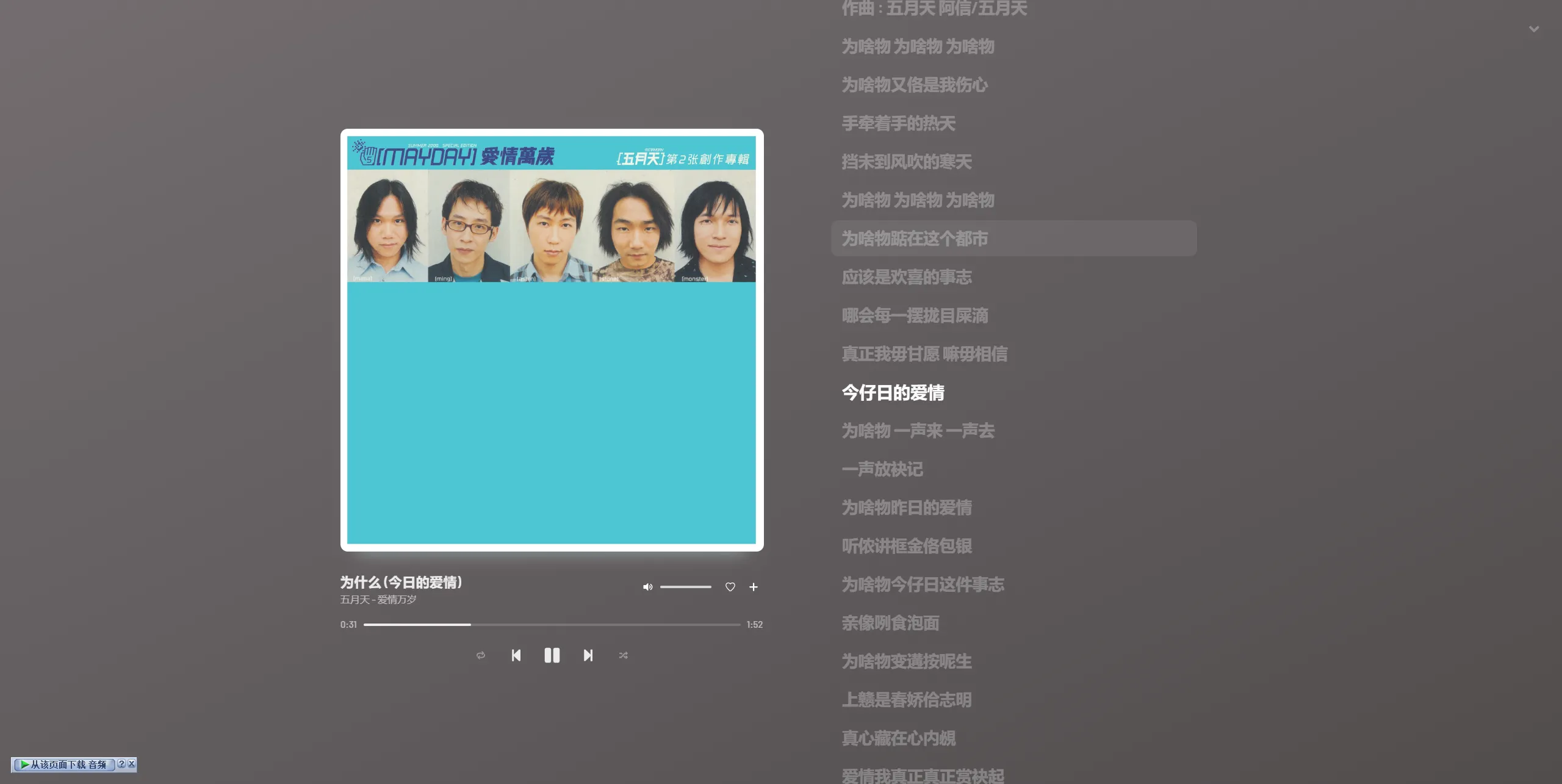Mute the audio via the speaker icon
This screenshot has height=784, width=1562.
[647, 587]
